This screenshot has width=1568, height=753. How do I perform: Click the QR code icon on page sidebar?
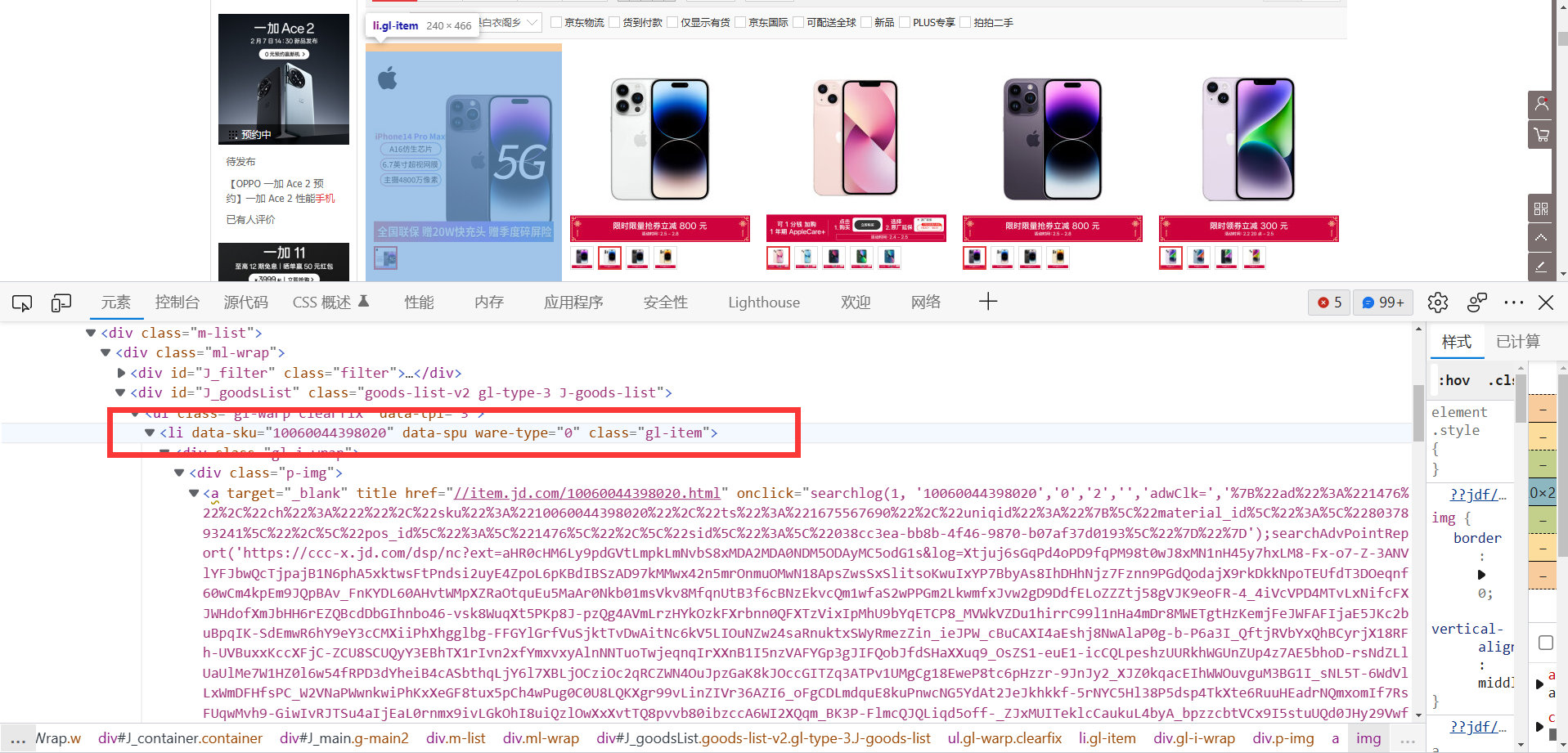(1541, 208)
